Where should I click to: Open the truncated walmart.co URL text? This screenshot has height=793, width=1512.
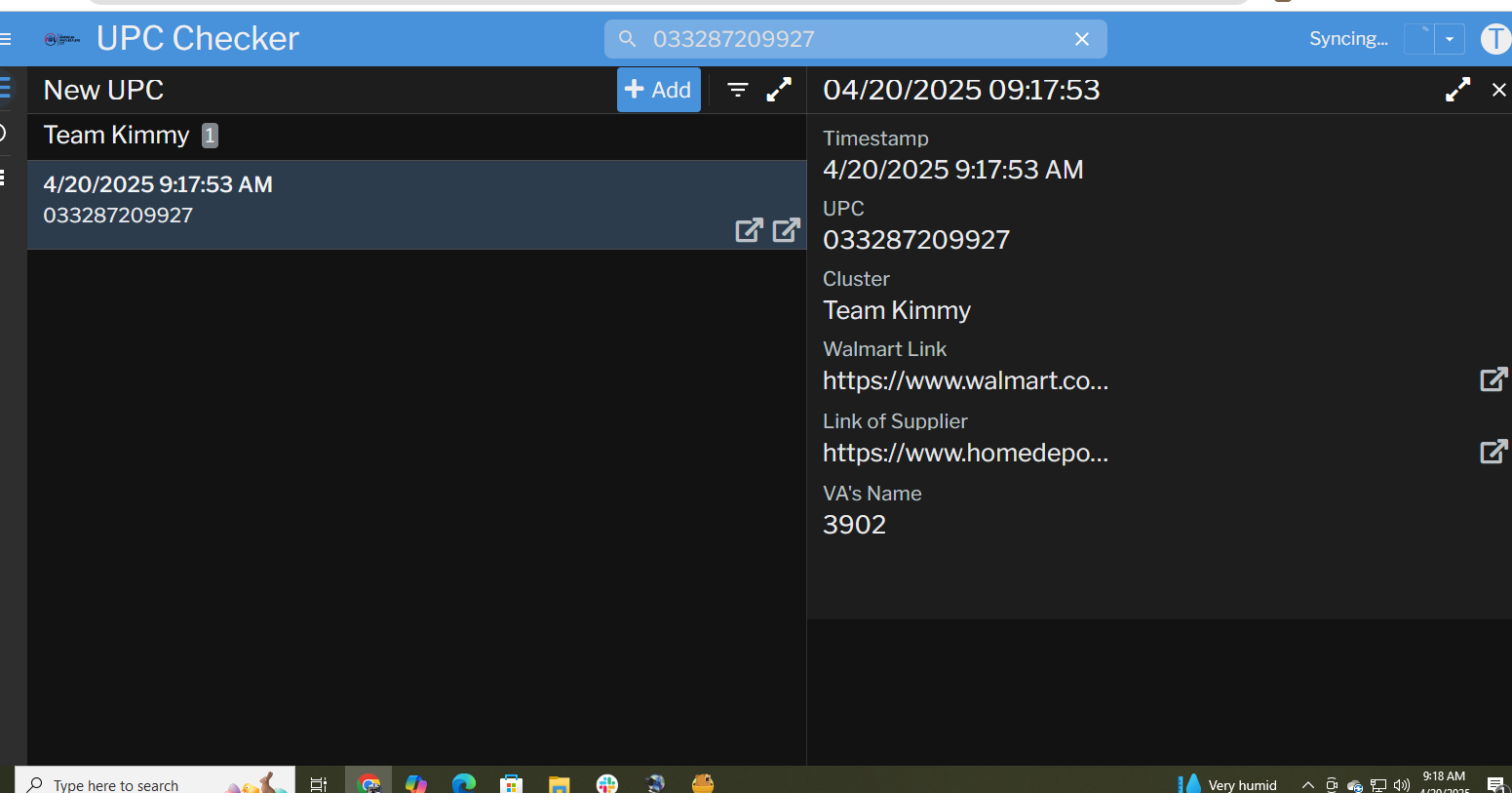click(x=965, y=380)
